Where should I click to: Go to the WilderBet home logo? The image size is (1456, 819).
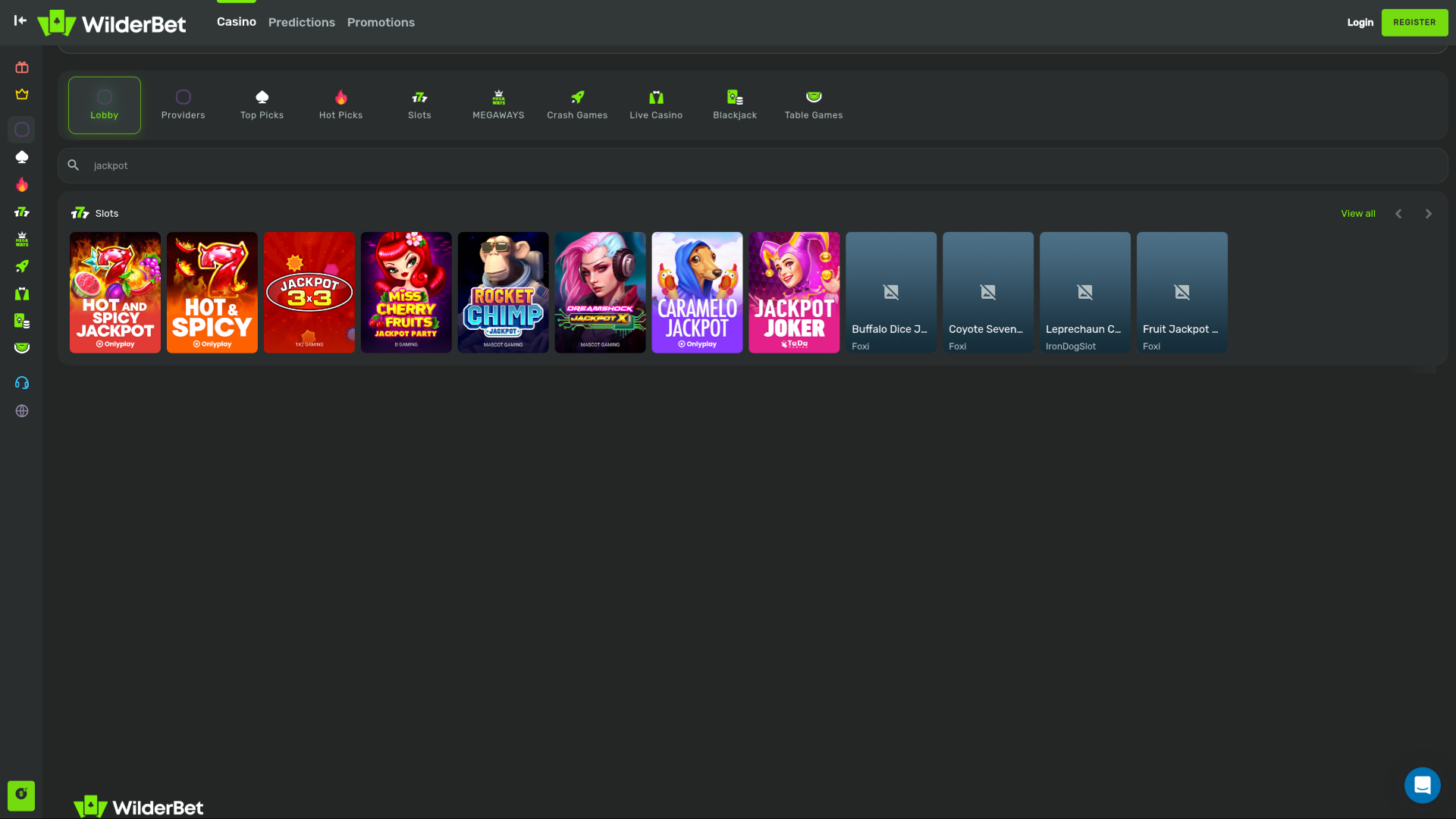111,23
